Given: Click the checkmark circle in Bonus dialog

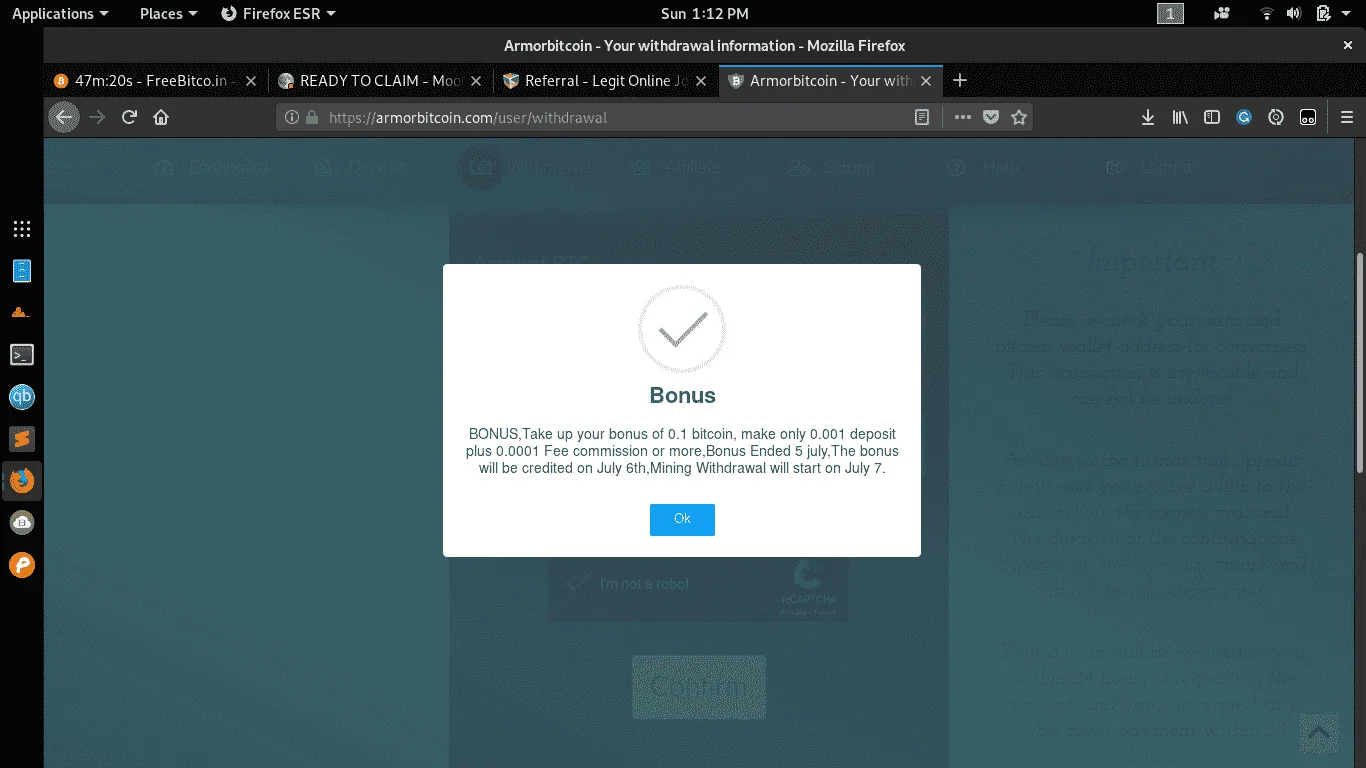Looking at the screenshot, I should [682, 329].
